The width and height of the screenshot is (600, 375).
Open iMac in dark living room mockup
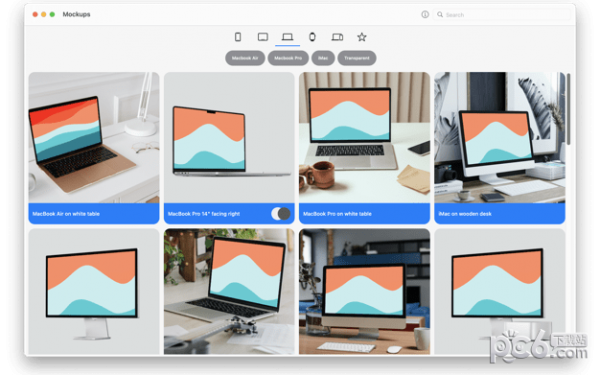(364, 292)
